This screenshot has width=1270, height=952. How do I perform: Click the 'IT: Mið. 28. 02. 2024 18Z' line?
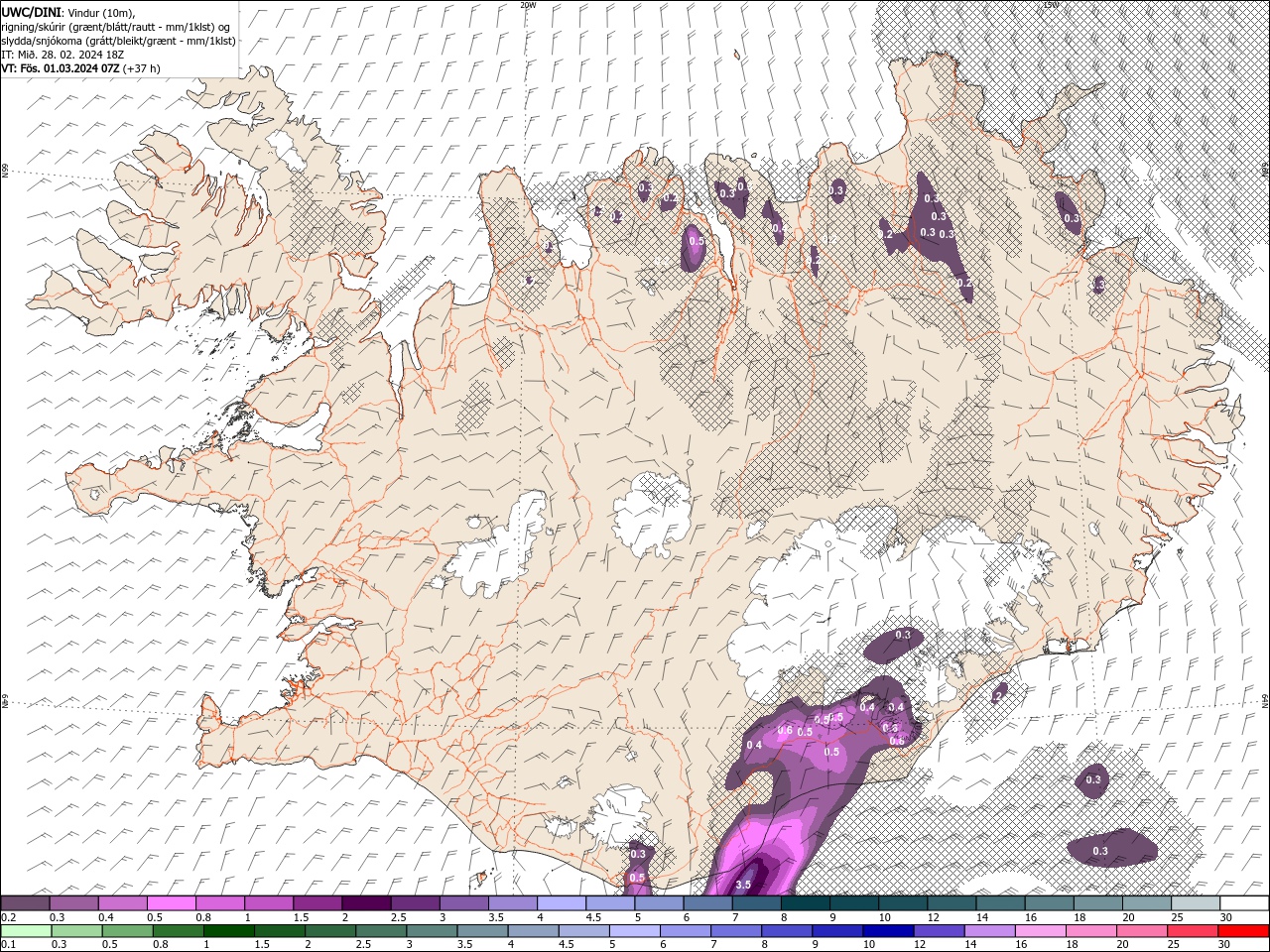[x=61, y=55]
